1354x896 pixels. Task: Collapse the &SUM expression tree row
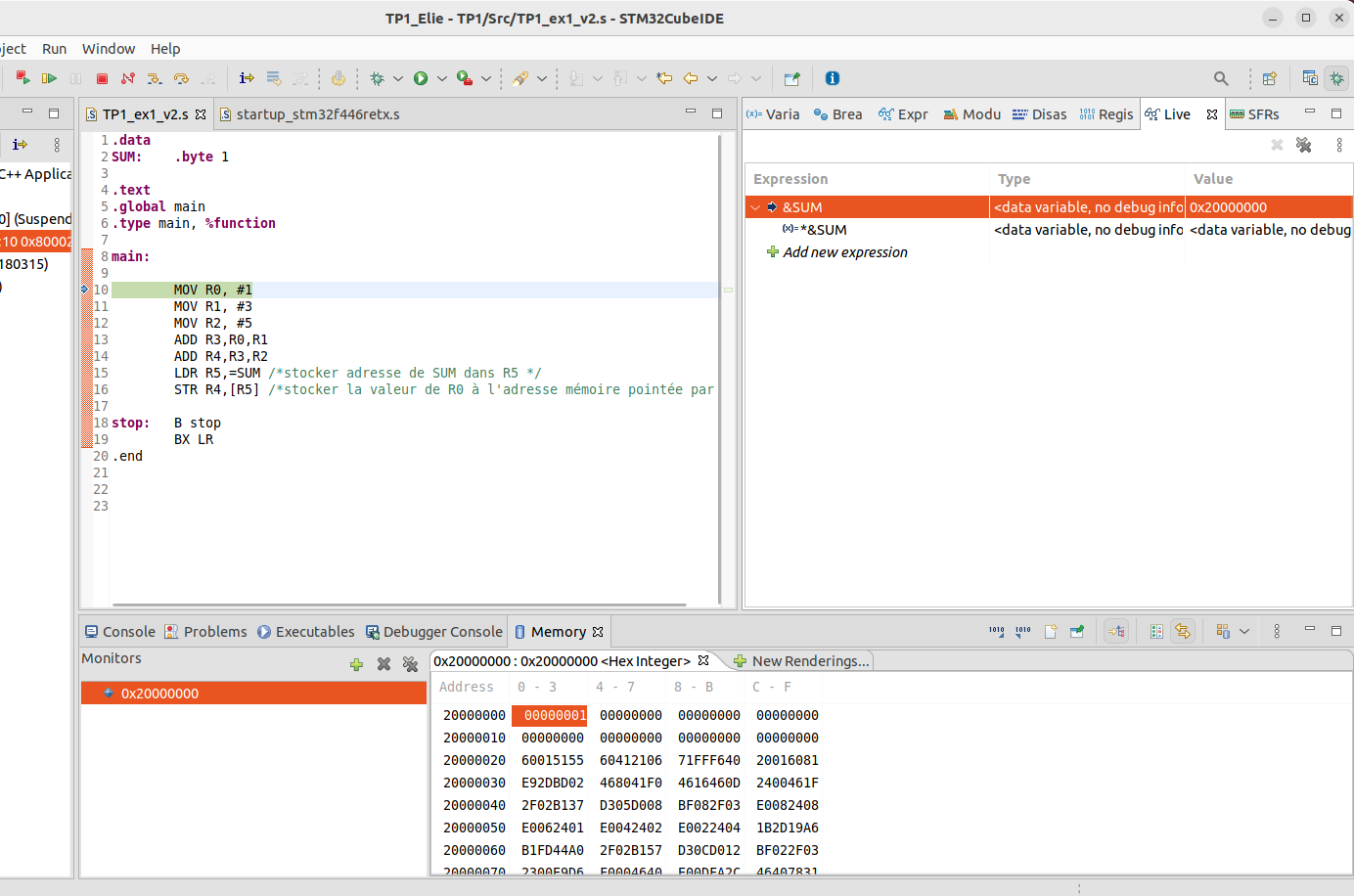click(755, 207)
